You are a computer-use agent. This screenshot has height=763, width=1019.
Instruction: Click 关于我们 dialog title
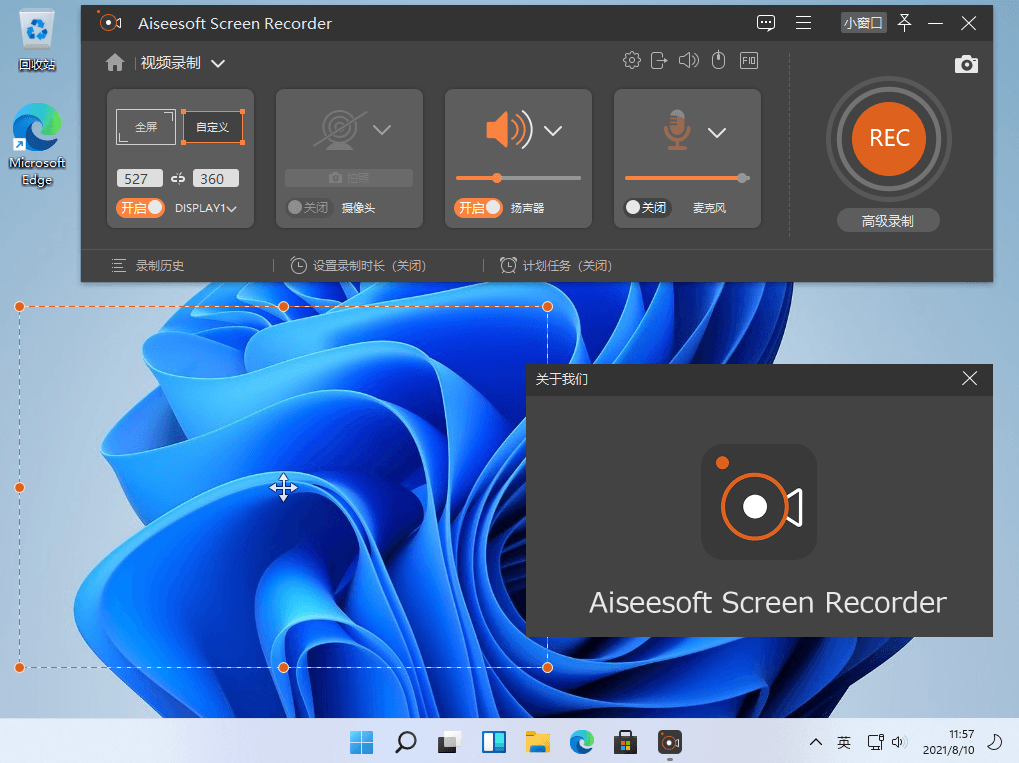pos(561,379)
